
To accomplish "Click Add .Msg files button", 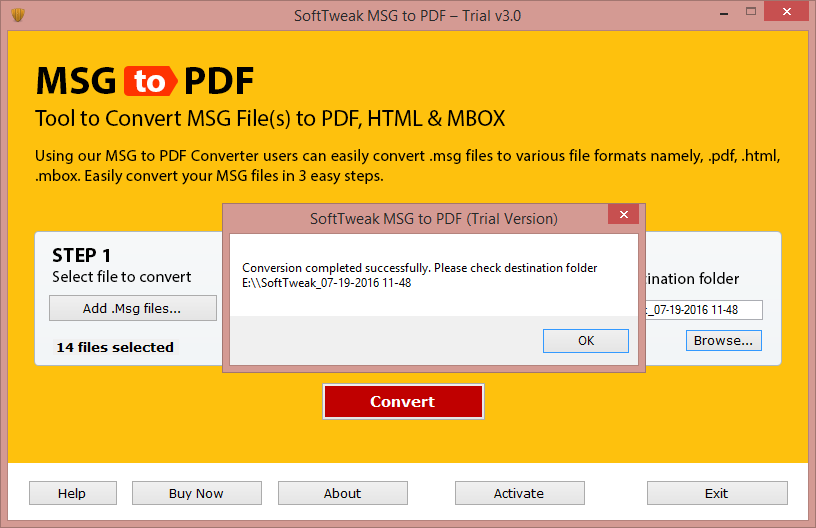I will pos(133,308).
